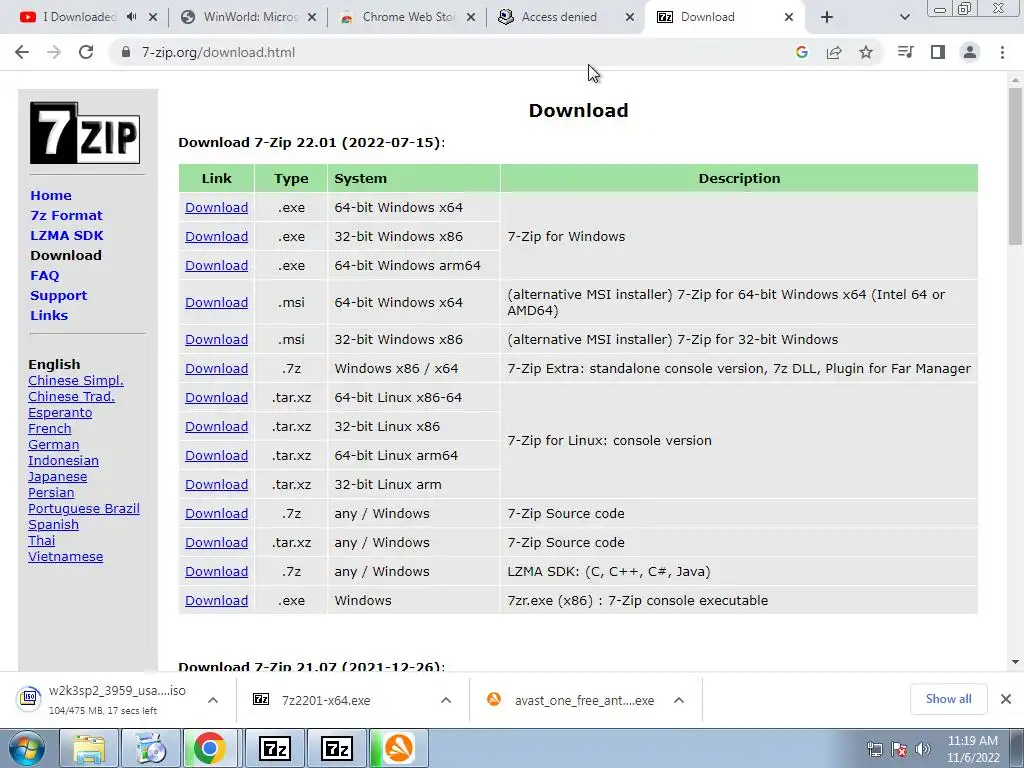Open Chrome three-dot menu
The width and height of the screenshot is (1024, 768).
[x=1002, y=52]
